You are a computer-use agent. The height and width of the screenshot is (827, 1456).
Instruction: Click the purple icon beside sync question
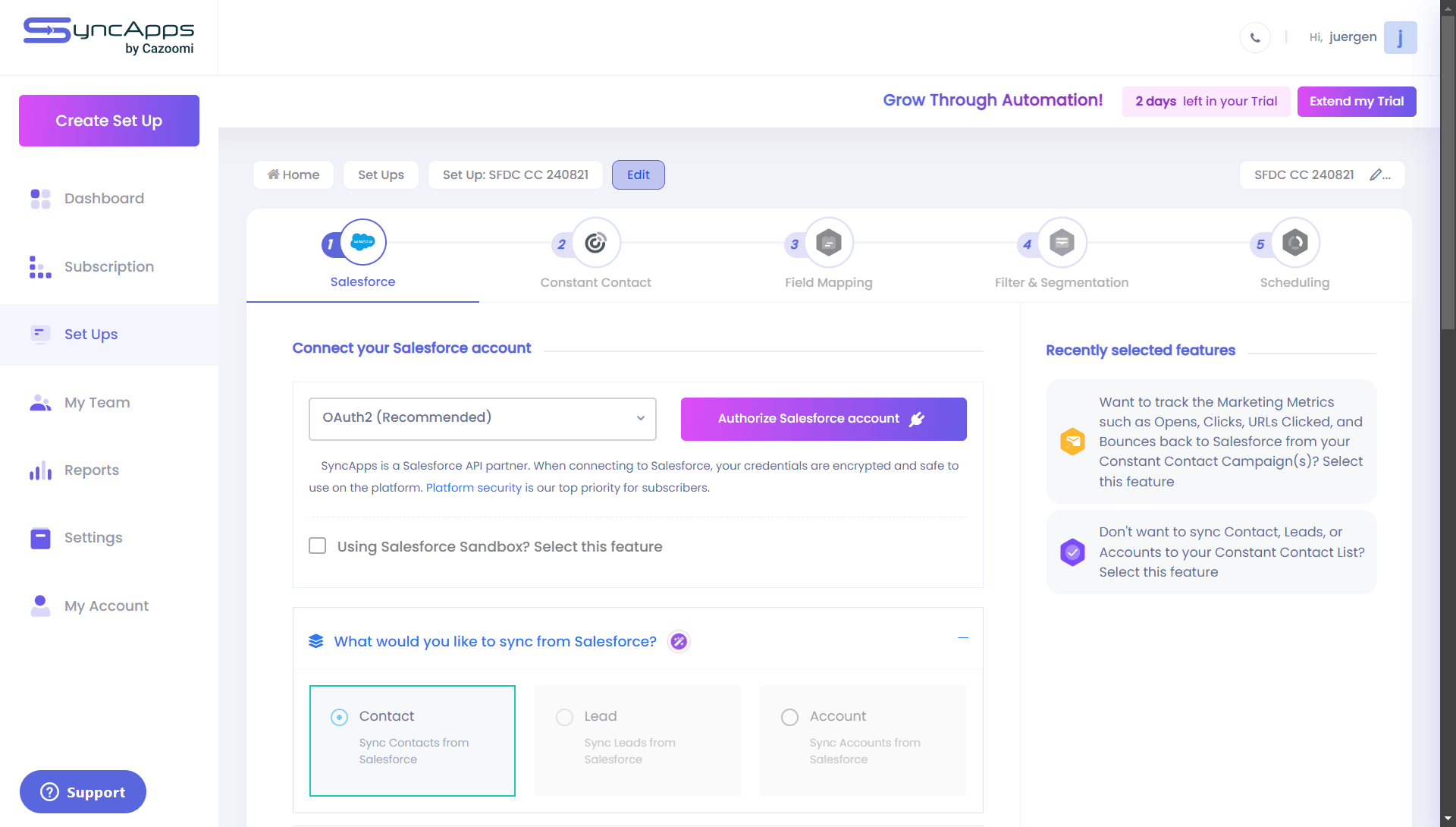tap(679, 642)
